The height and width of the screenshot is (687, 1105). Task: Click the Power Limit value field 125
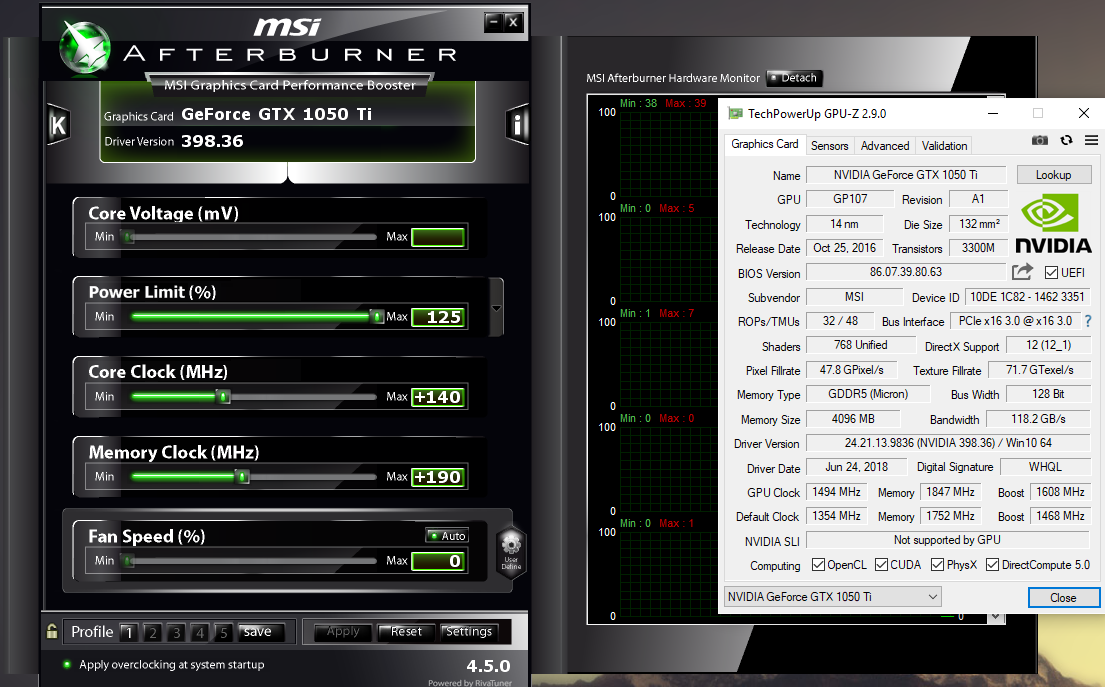[438, 317]
